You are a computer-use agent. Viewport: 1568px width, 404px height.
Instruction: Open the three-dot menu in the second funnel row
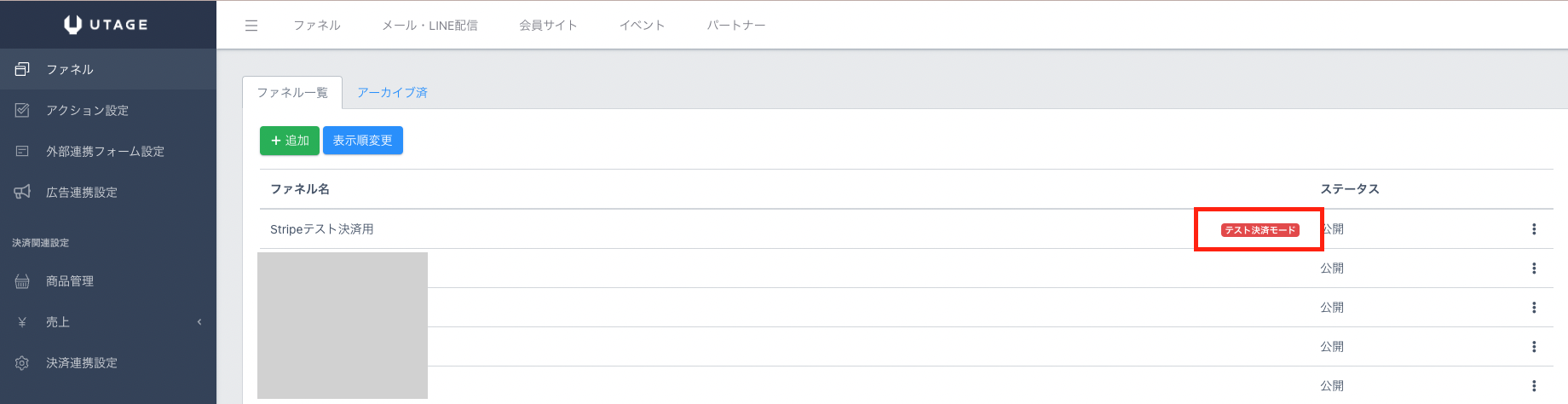point(1534,268)
